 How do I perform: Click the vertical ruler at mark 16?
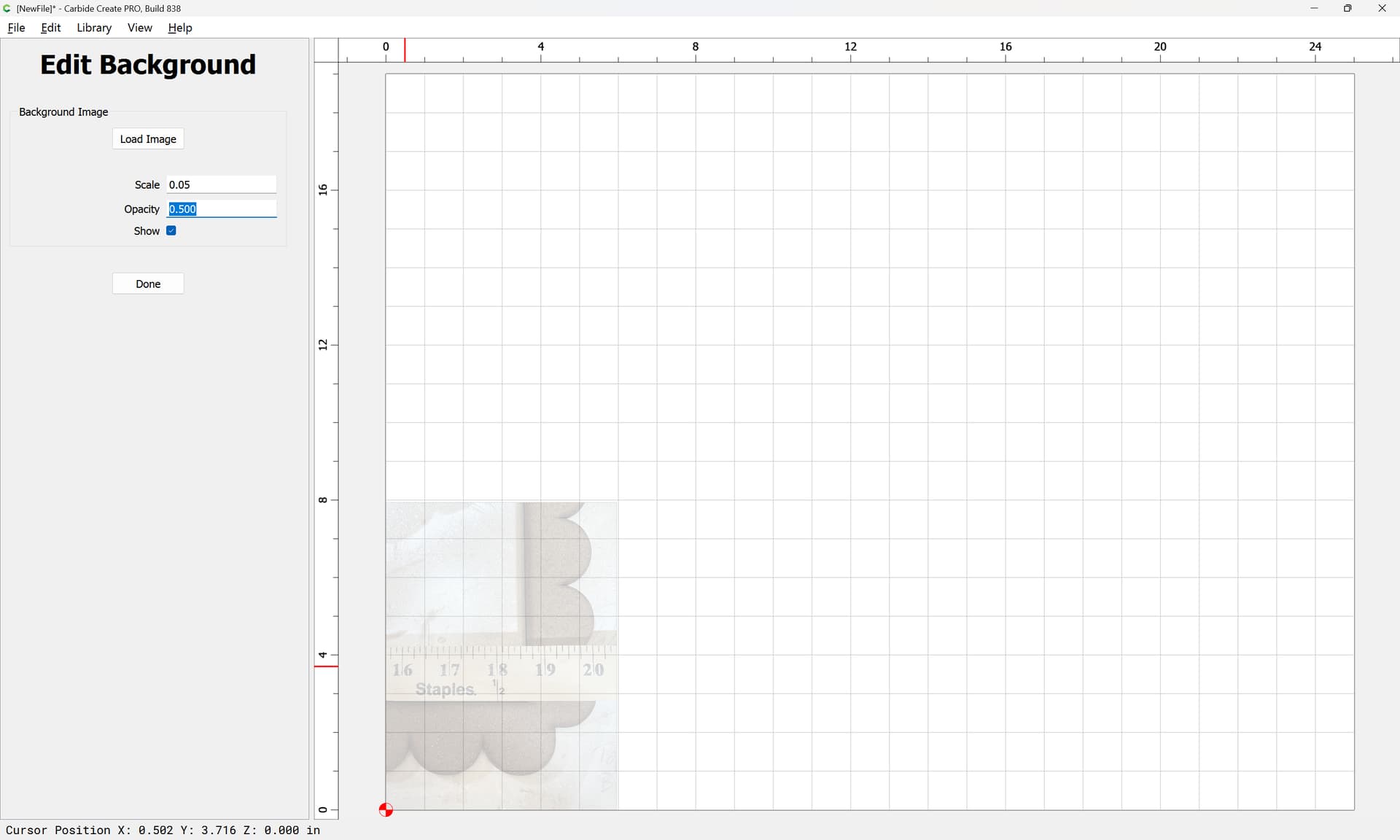point(325,190)
